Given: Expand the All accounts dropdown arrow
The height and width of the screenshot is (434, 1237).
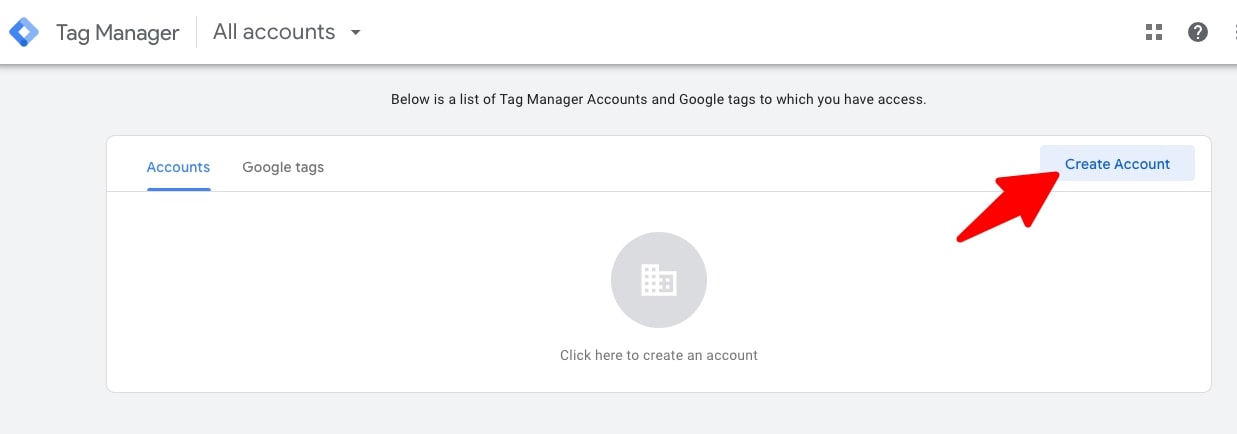Looking at the screenshot, I should coord(355,32).
